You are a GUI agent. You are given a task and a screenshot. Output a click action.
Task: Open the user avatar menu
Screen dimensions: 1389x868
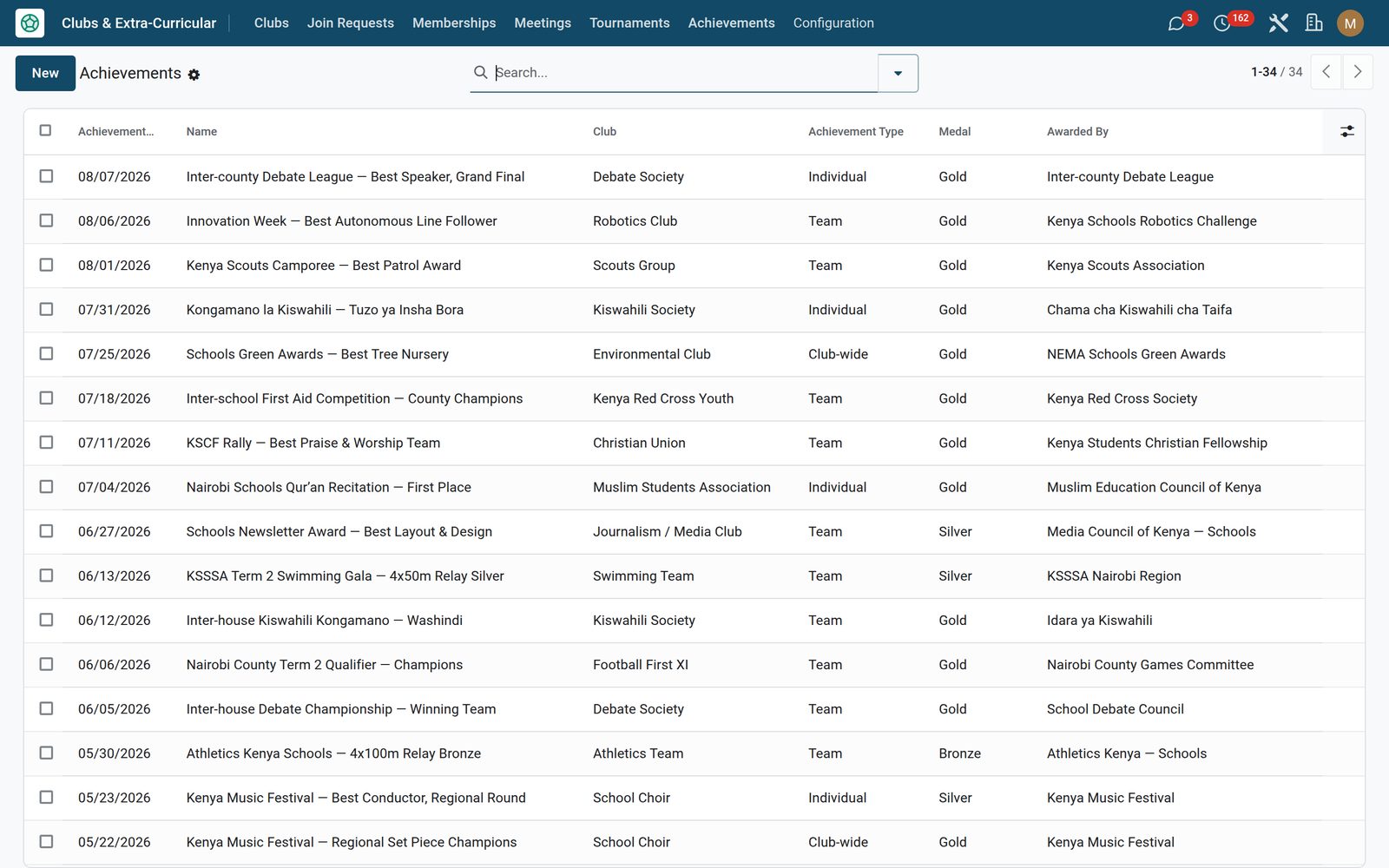1350,23
